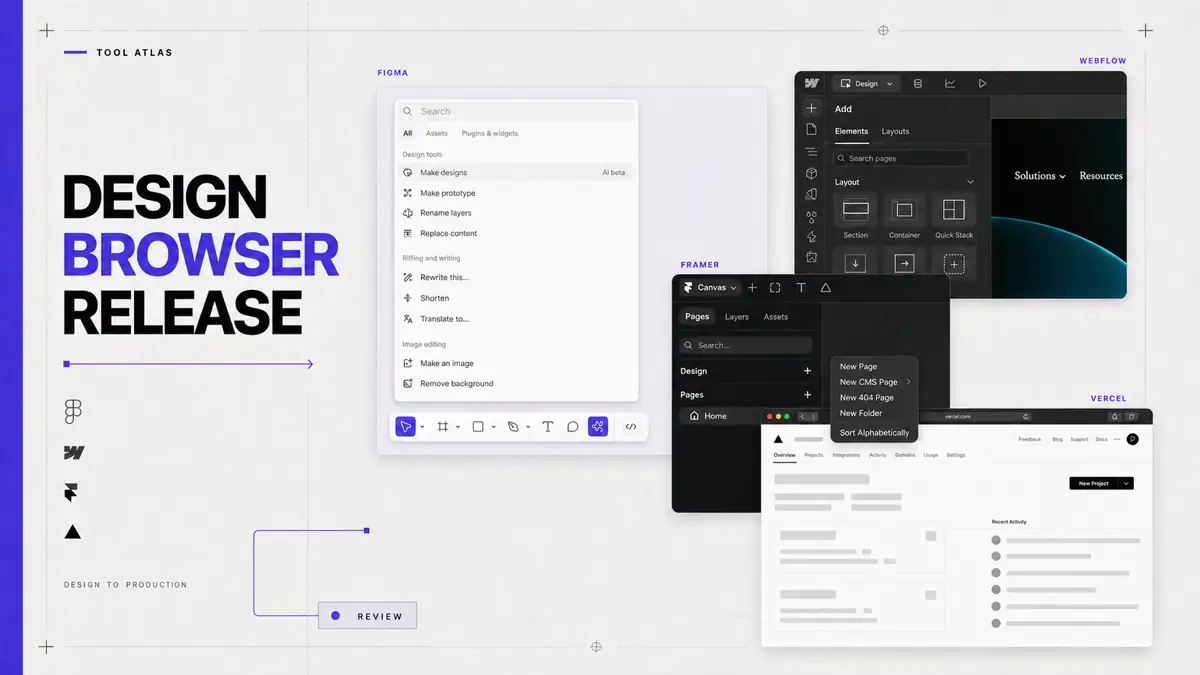This screenshot has width=1200, height=675.
Task: Click the Insert plus icon in Framer toolbar
Action: (x=753, y=288)
